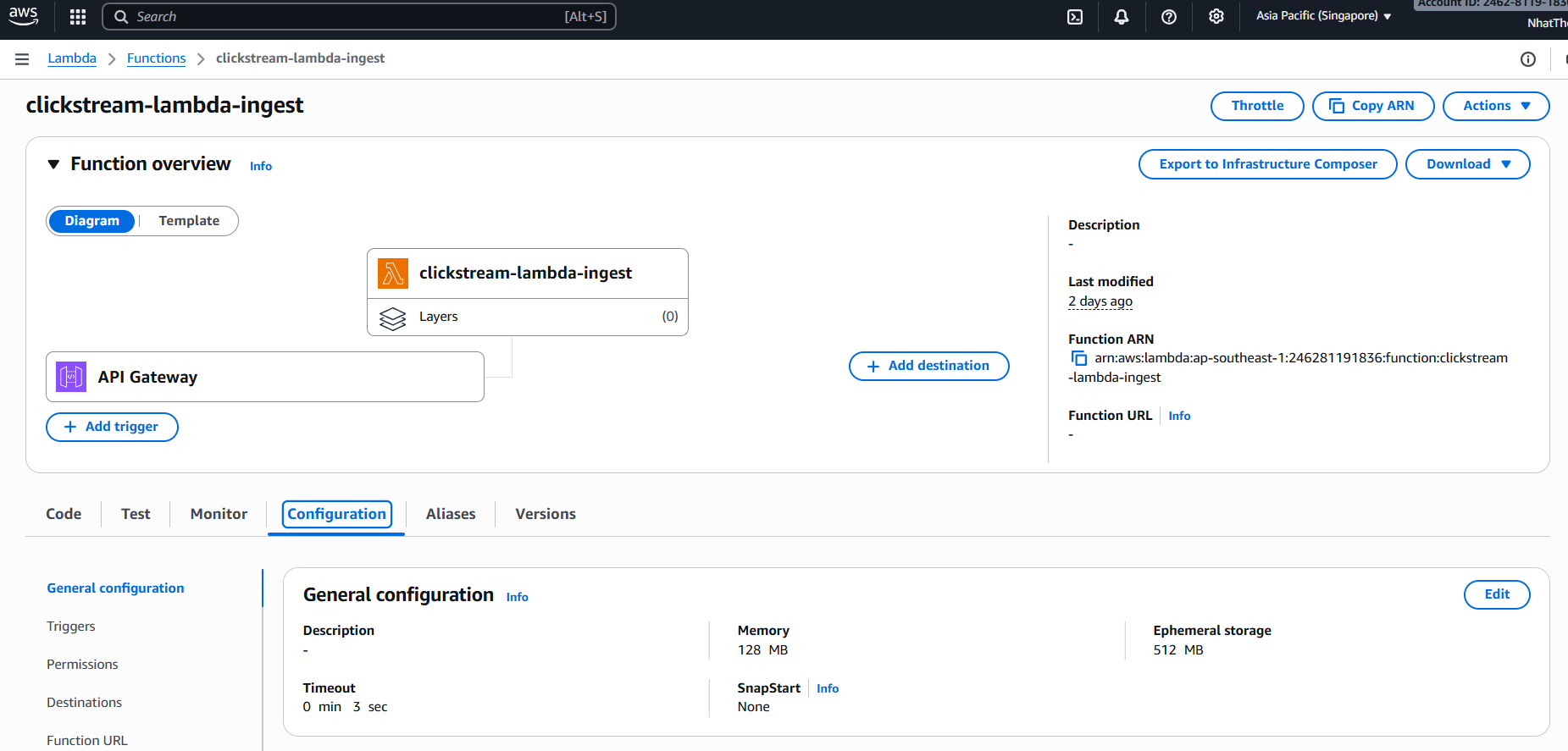Open the Asia Pacific (Singapore) region selector
Viewport: 1568px width, 751px height.
pos(1323,16)
